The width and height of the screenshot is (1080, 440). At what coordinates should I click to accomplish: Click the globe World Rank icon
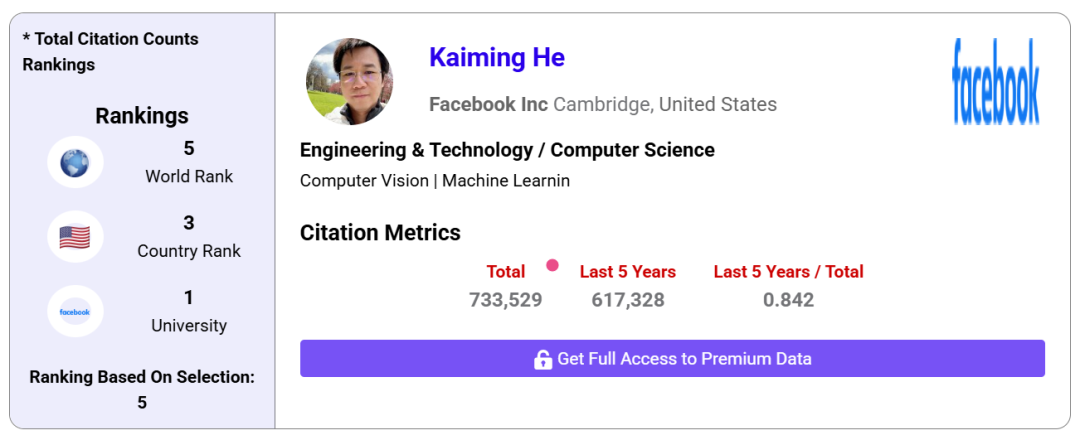tap(75, 163)
